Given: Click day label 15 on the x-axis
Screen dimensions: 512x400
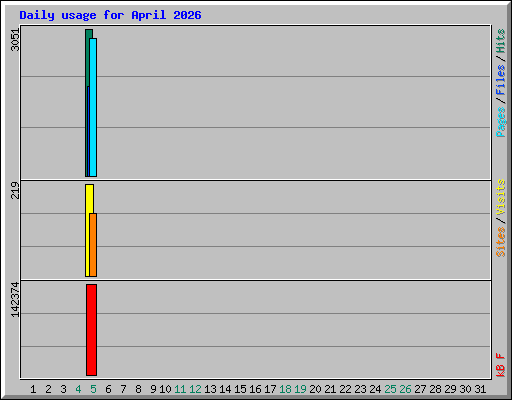Looking at the screenshot, I should tap(240, 389).
